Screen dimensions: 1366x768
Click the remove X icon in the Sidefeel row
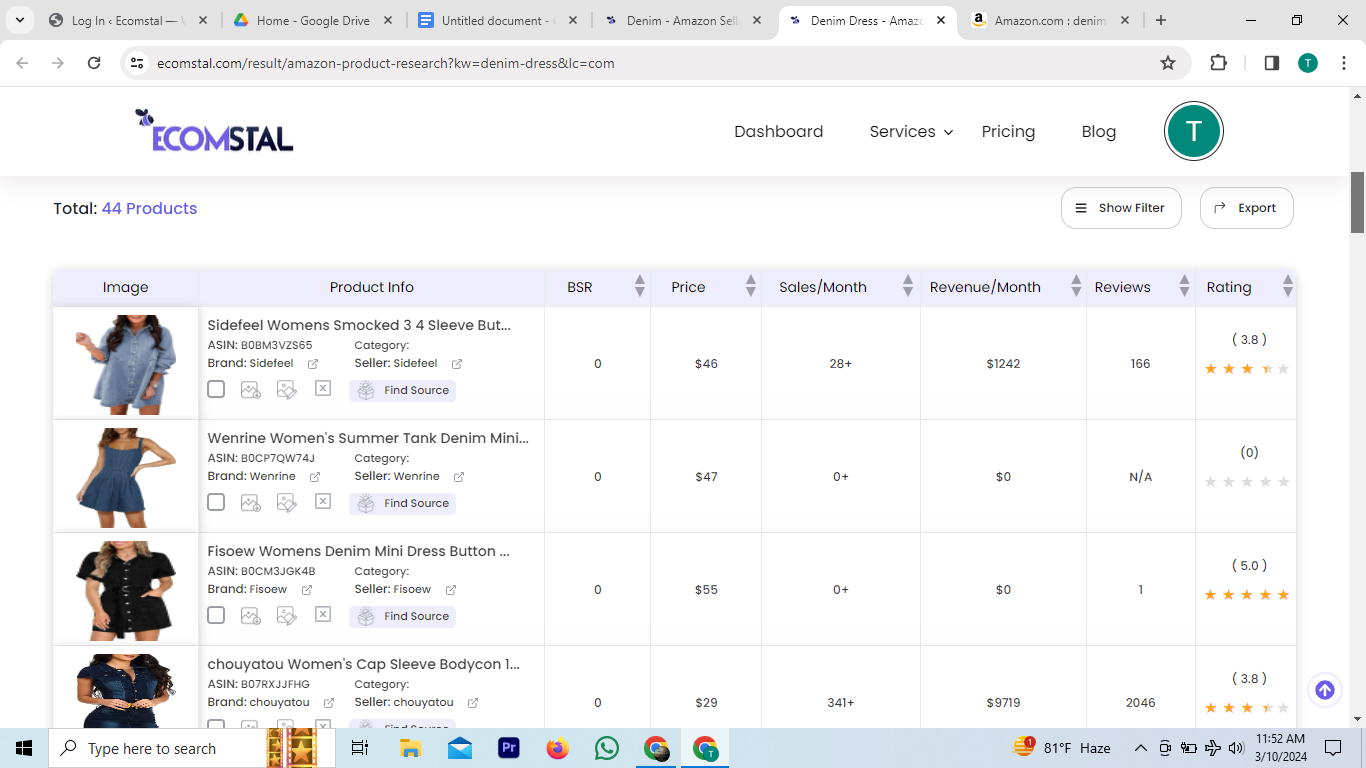tap(323, 388)
